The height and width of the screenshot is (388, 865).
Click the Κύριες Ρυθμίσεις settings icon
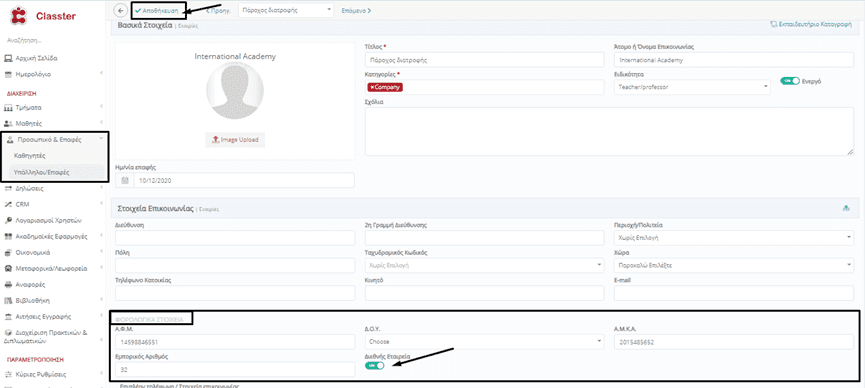[8, 374]
